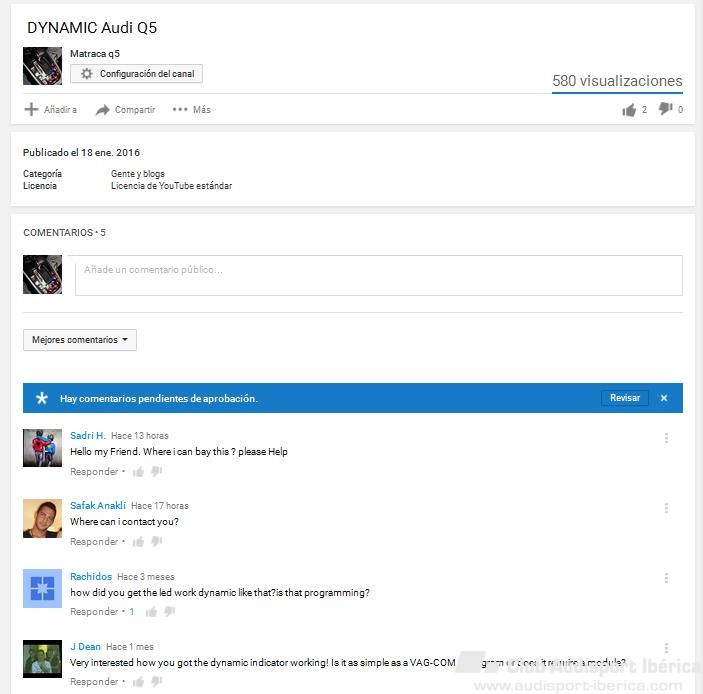Like the video with thumbs-up icon
The height and width of the screenshot is (694, 703).
click(629, 110)
